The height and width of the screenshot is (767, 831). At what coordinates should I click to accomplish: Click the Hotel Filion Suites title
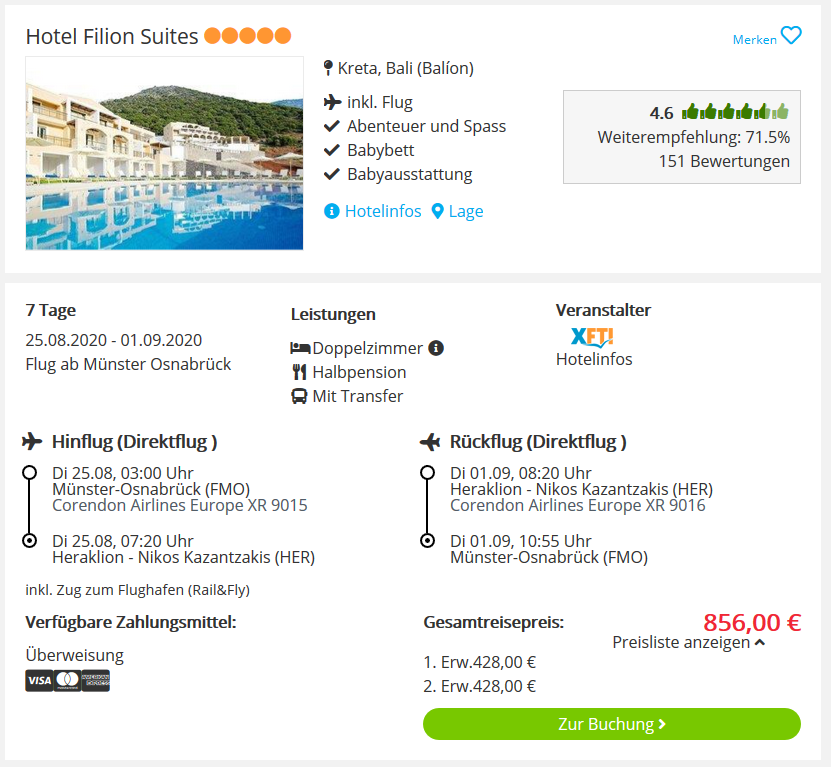pos(112,37)
